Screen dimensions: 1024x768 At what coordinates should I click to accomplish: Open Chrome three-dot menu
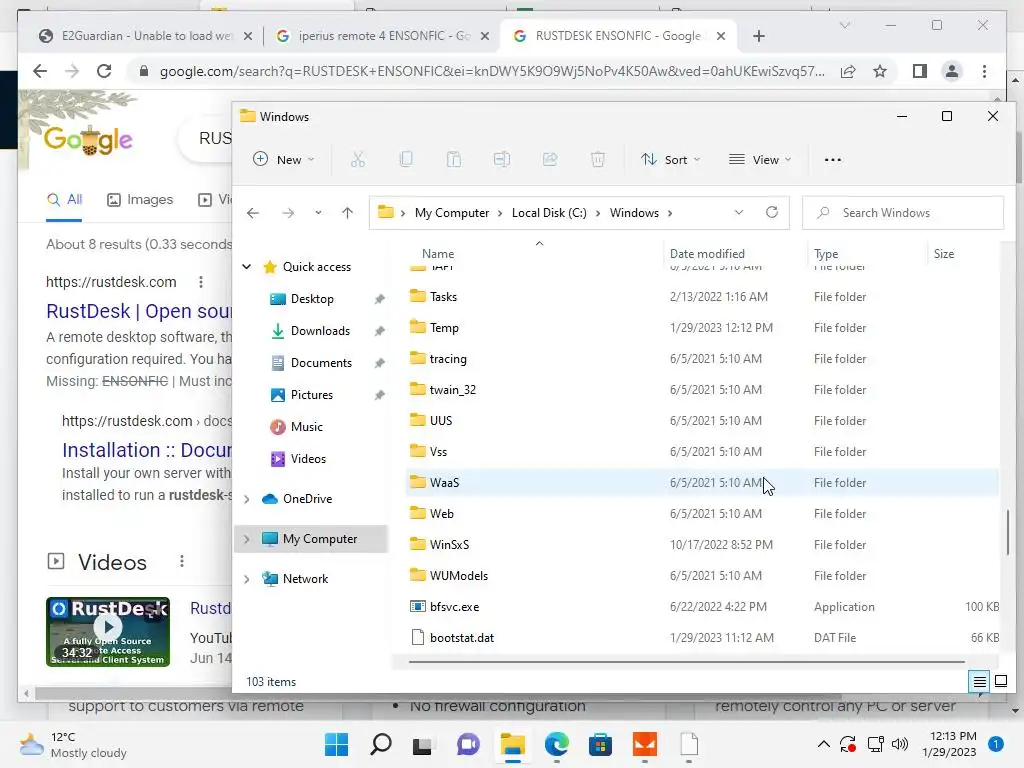pos(984,71)
